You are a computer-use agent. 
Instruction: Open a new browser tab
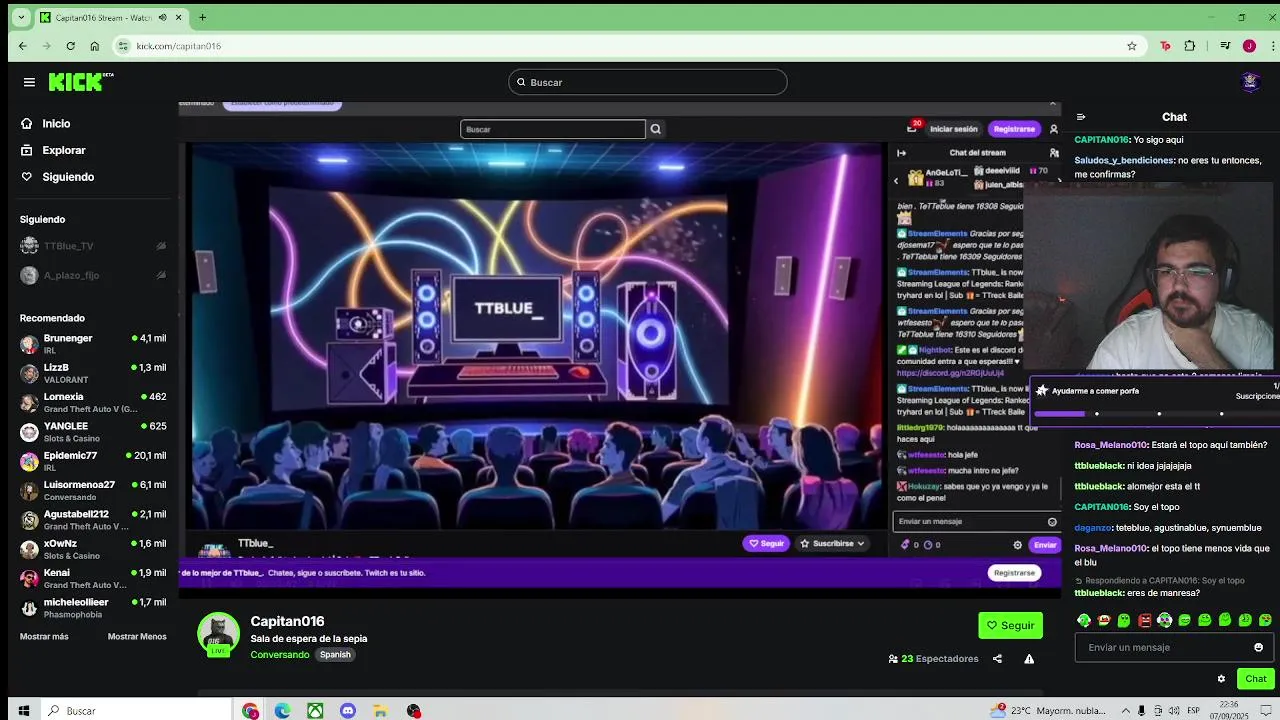[202, 17]
